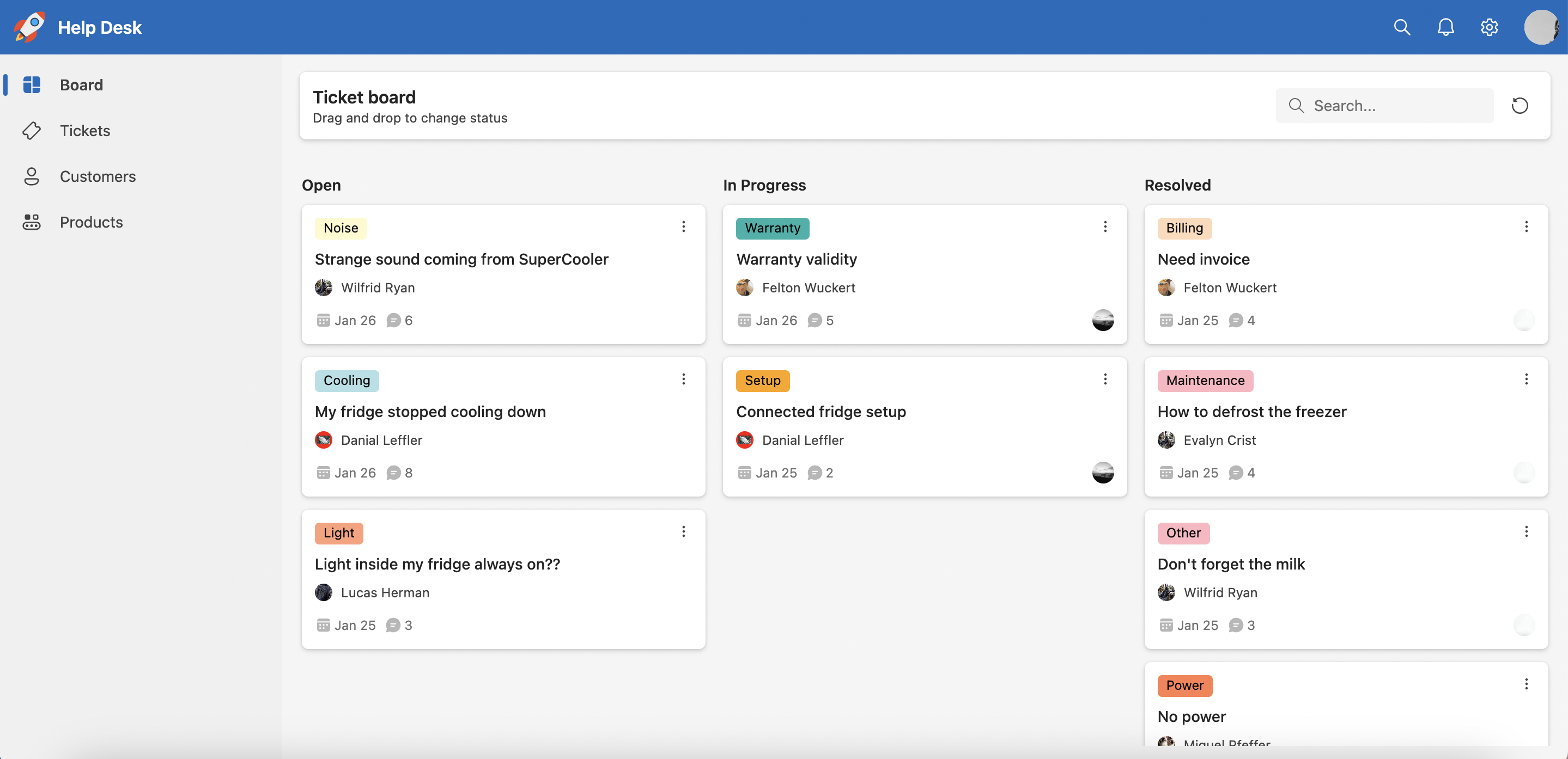This screenshot has height=759, width=1568.
Task: Click calendar icon on Light inside fridge ticket
Action: pyautogui.click(x=323, y=626)
